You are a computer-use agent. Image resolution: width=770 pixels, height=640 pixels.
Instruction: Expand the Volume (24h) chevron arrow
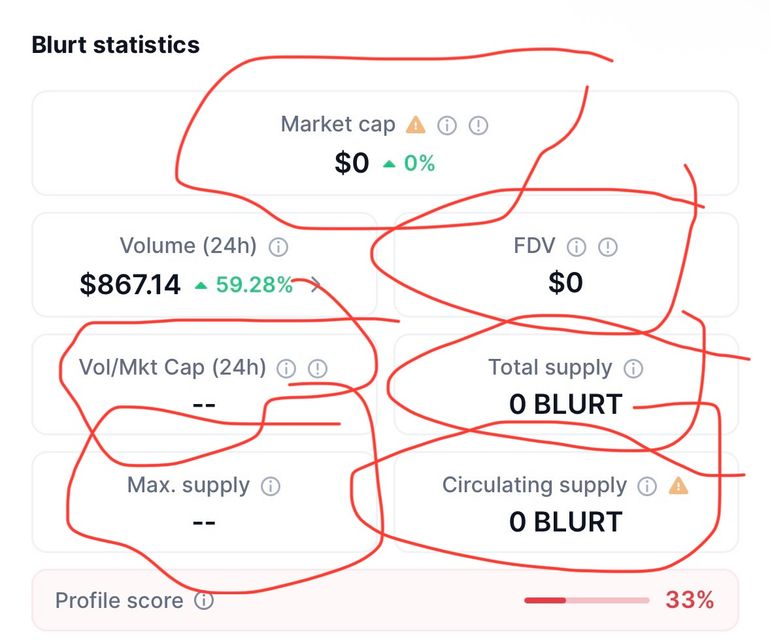316,286
